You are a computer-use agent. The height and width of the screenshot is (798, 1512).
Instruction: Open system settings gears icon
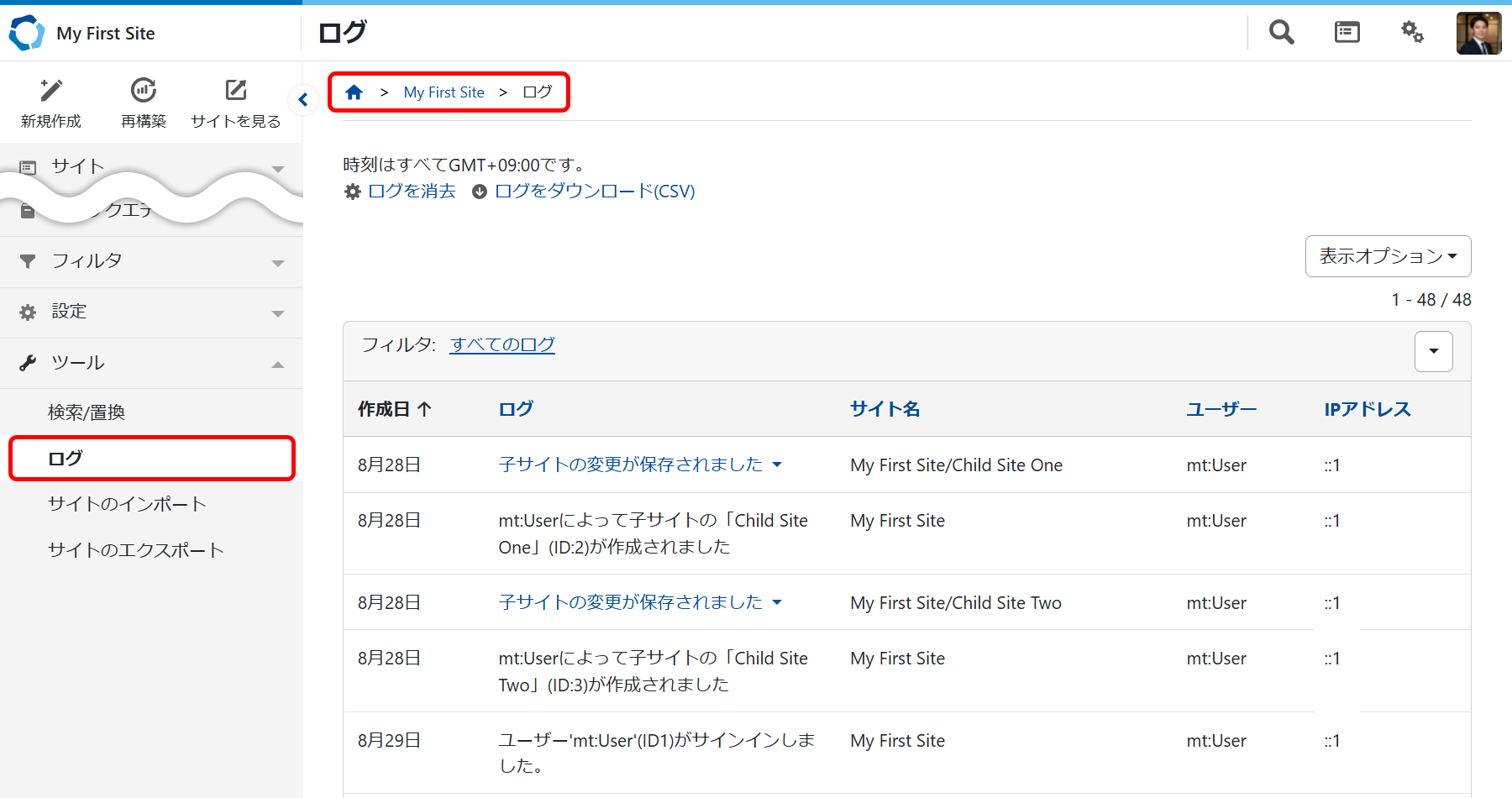coord(1412,33)
